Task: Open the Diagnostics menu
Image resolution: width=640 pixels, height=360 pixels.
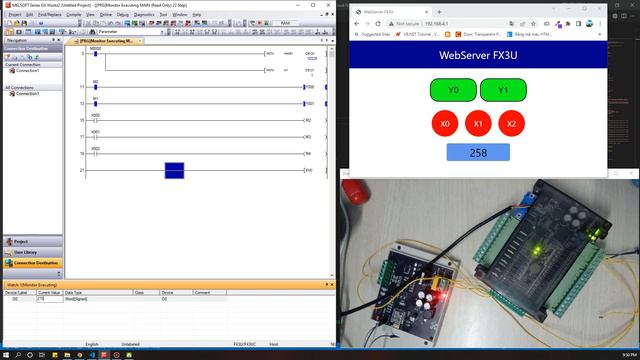Action: [144, 15]
